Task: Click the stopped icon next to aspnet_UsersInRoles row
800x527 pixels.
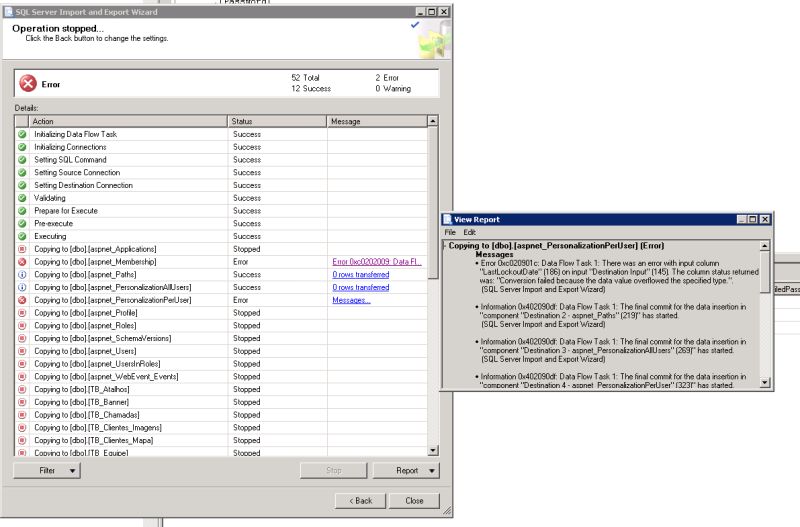Action: [x=22, y=364]
